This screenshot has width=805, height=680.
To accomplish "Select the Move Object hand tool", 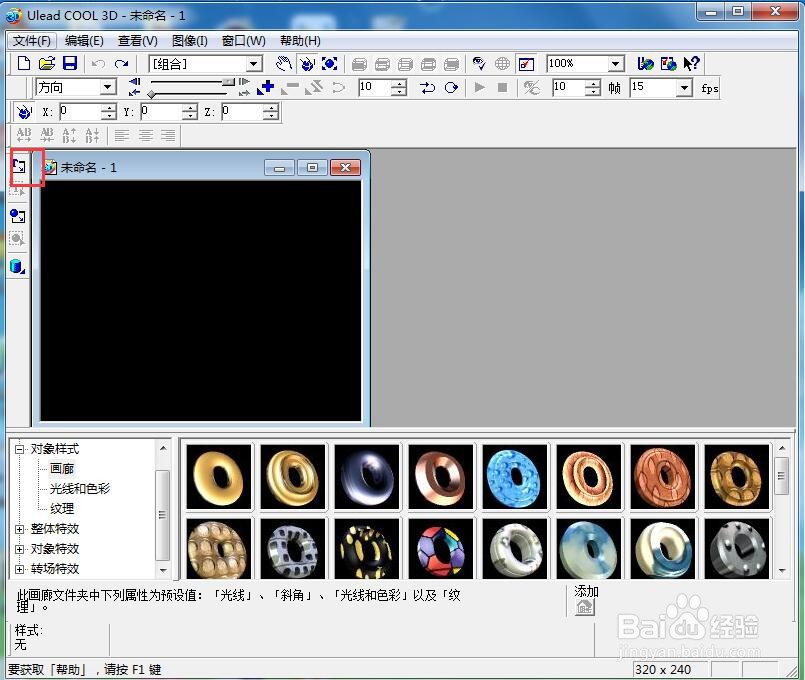I will 284,64.
